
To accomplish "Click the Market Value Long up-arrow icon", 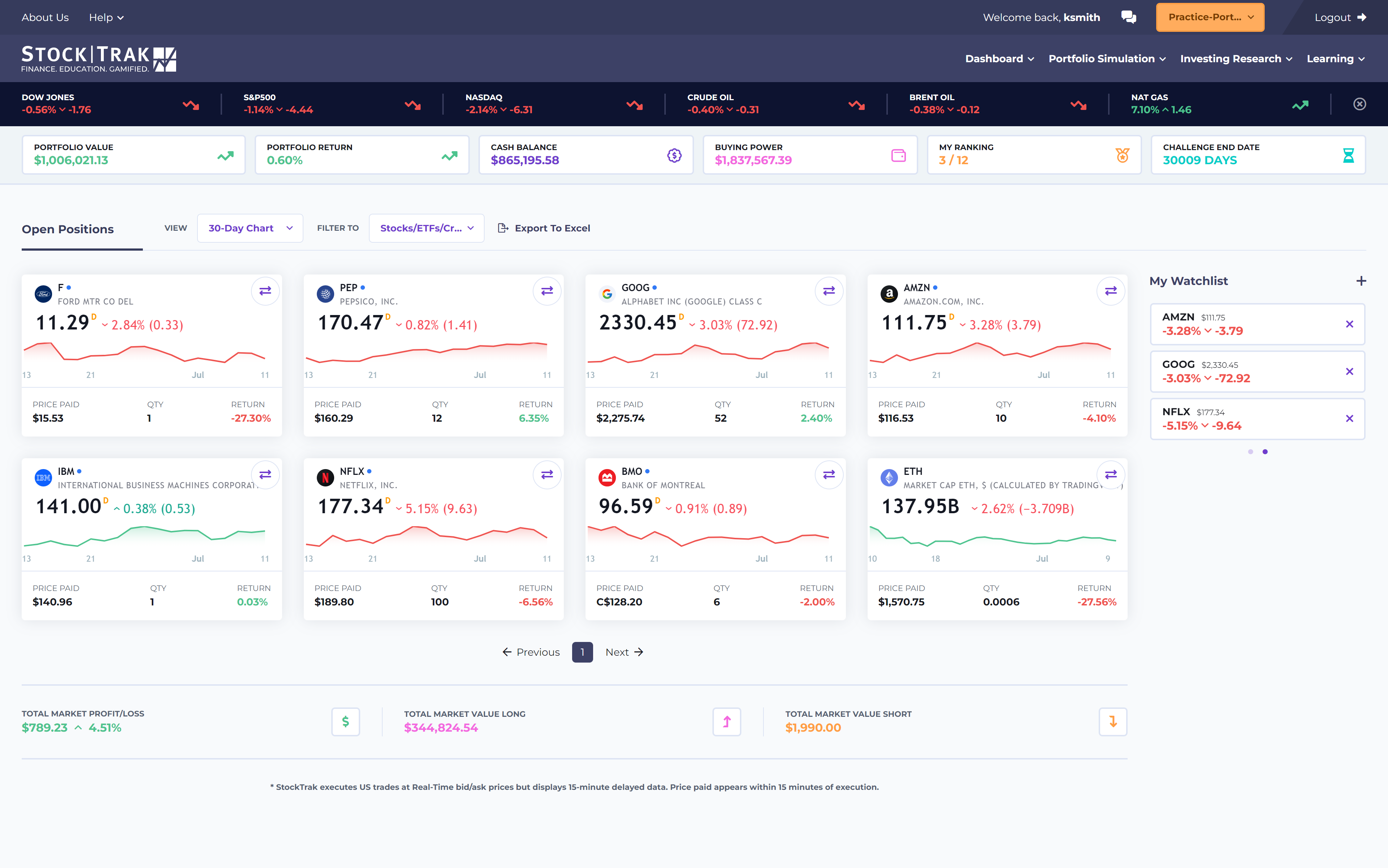I will point(727,722).
